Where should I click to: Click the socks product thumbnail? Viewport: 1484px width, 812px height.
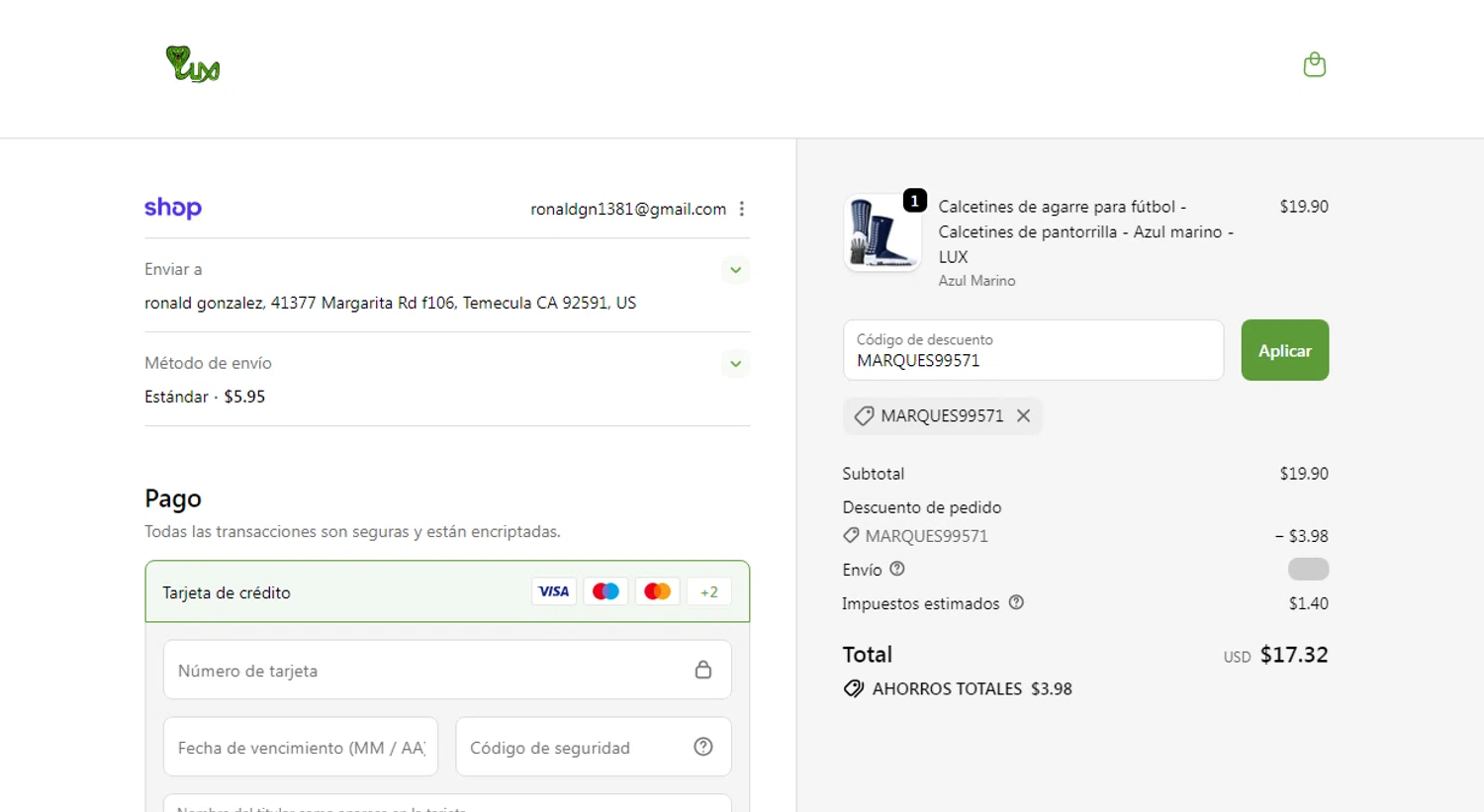point(882,232)
